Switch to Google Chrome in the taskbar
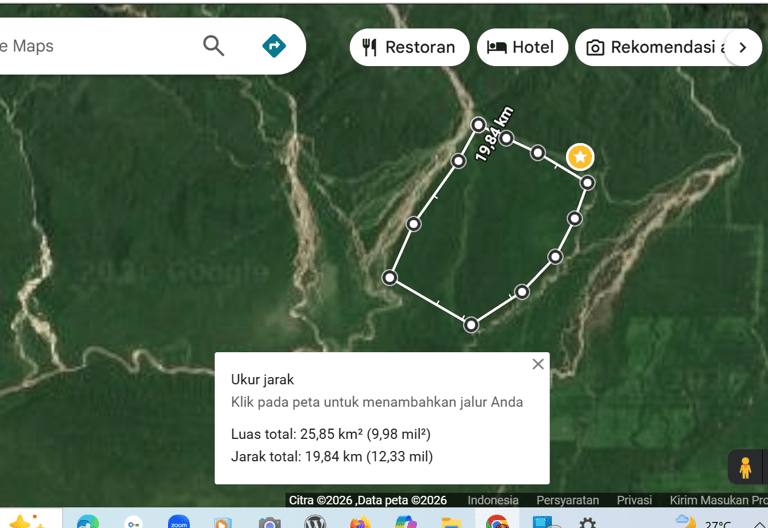This screenshot has height=528, width=768. [497, 521]
